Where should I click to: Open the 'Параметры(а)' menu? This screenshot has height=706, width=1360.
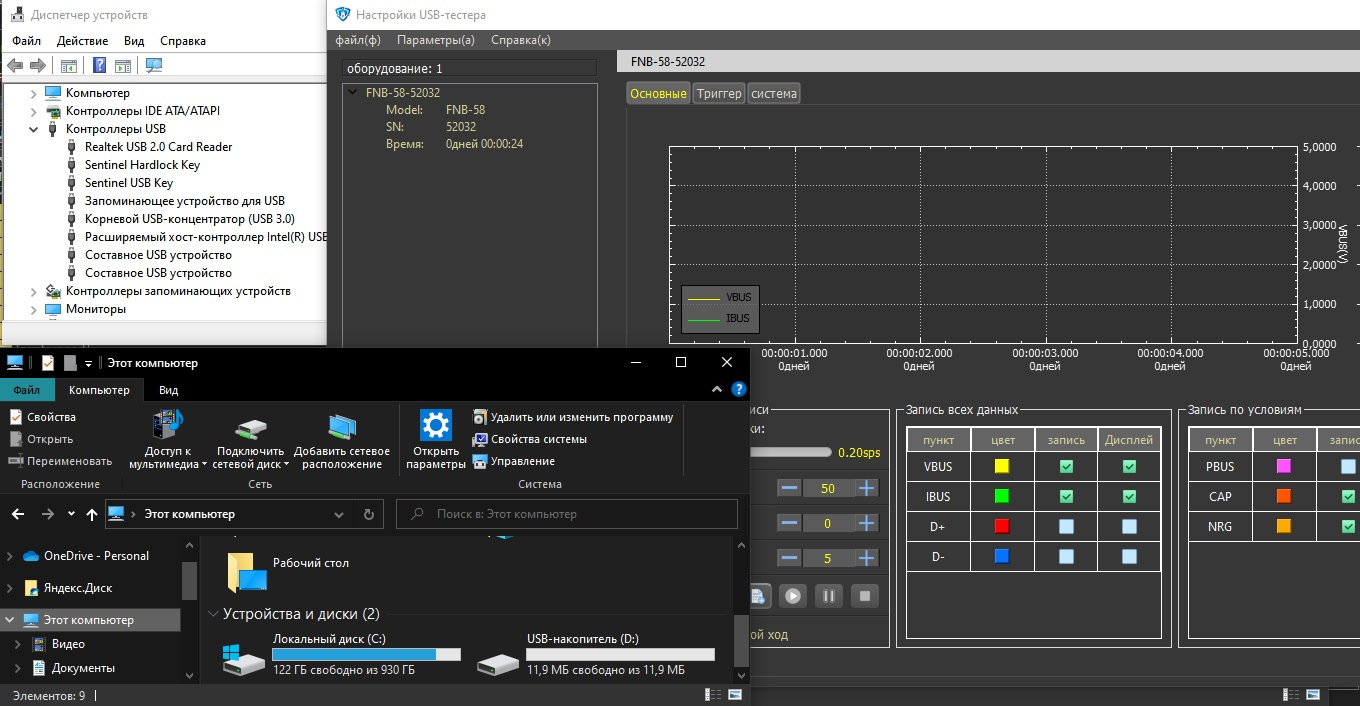[x=435, y=40]
